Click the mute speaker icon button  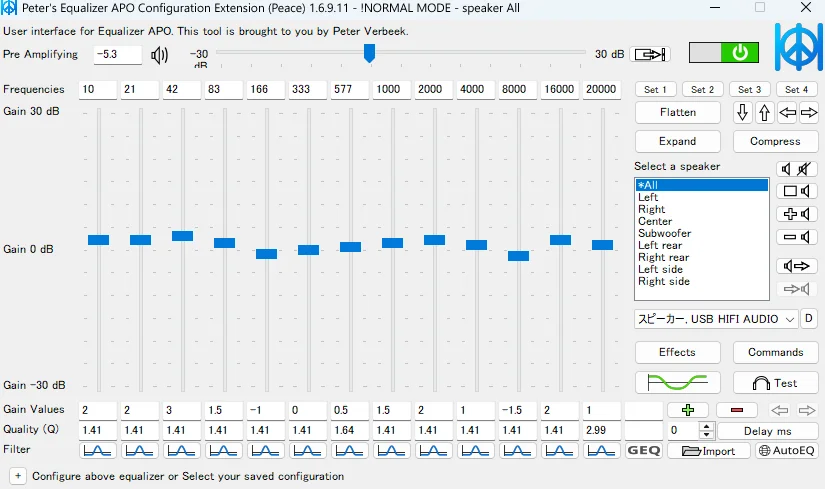[x=797, y=169]
